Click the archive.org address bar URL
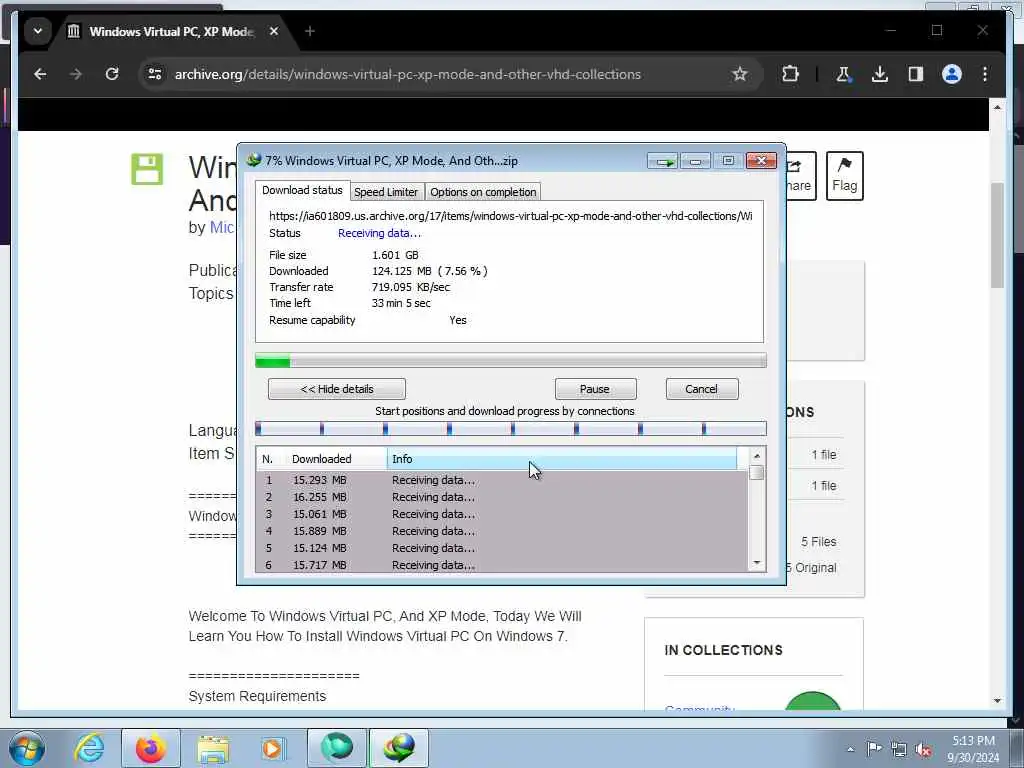 point(408,74)
